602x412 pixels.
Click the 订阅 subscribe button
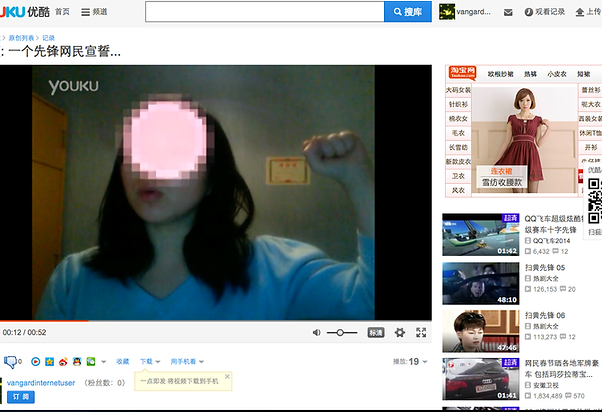tap(21, 397)
